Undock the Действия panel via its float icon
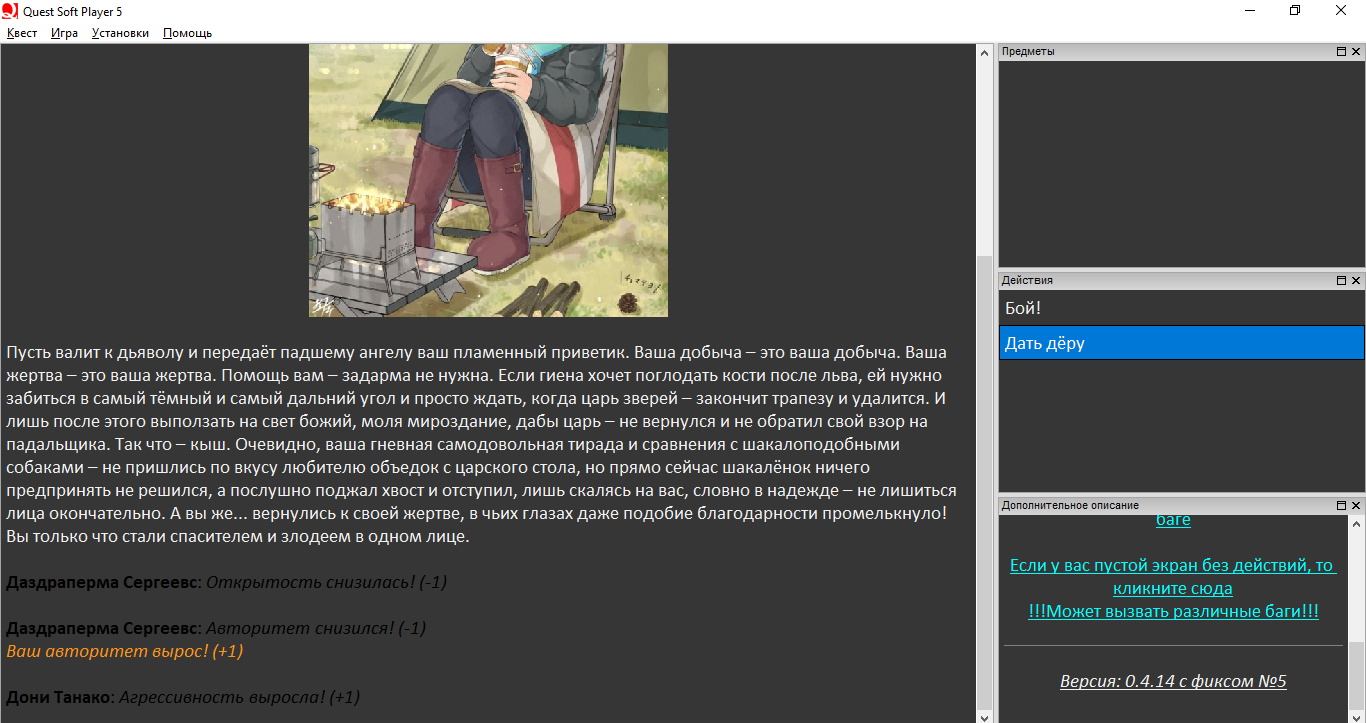This screenshot has width=1366, height=723. (x=1341, y=281)
